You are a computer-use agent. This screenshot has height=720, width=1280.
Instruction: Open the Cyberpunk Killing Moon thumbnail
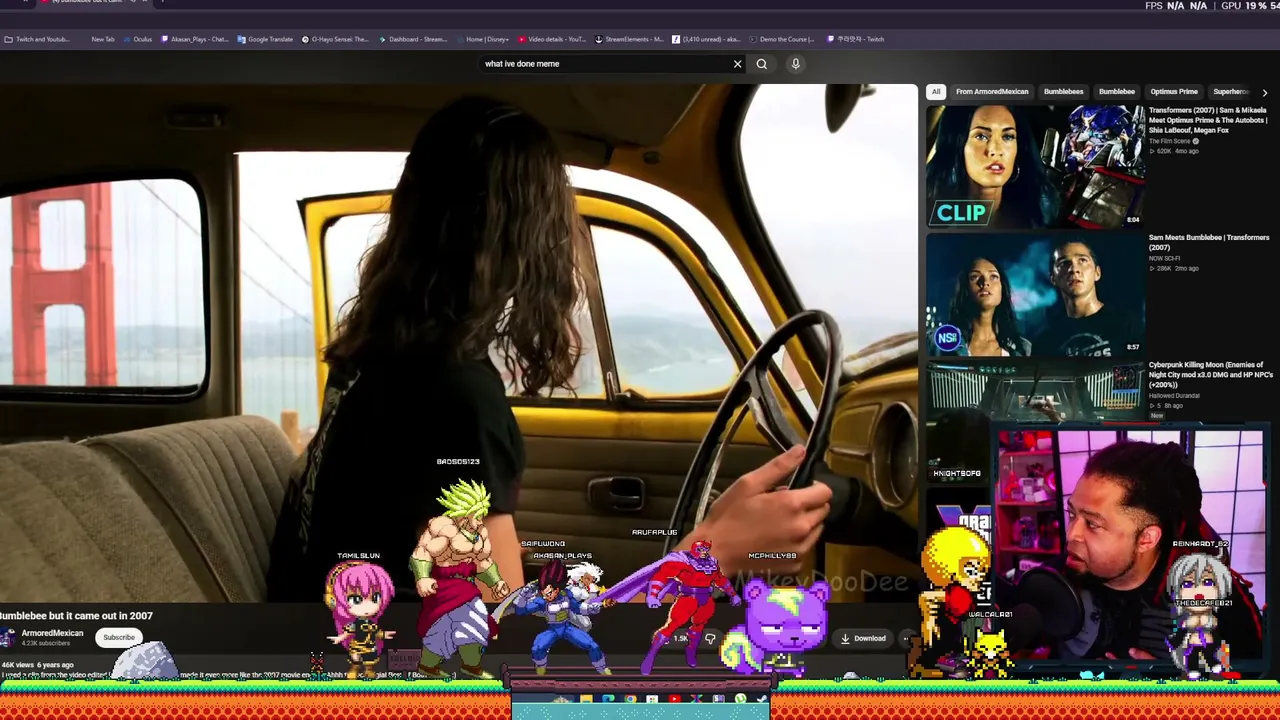(x=1035, y=392)
